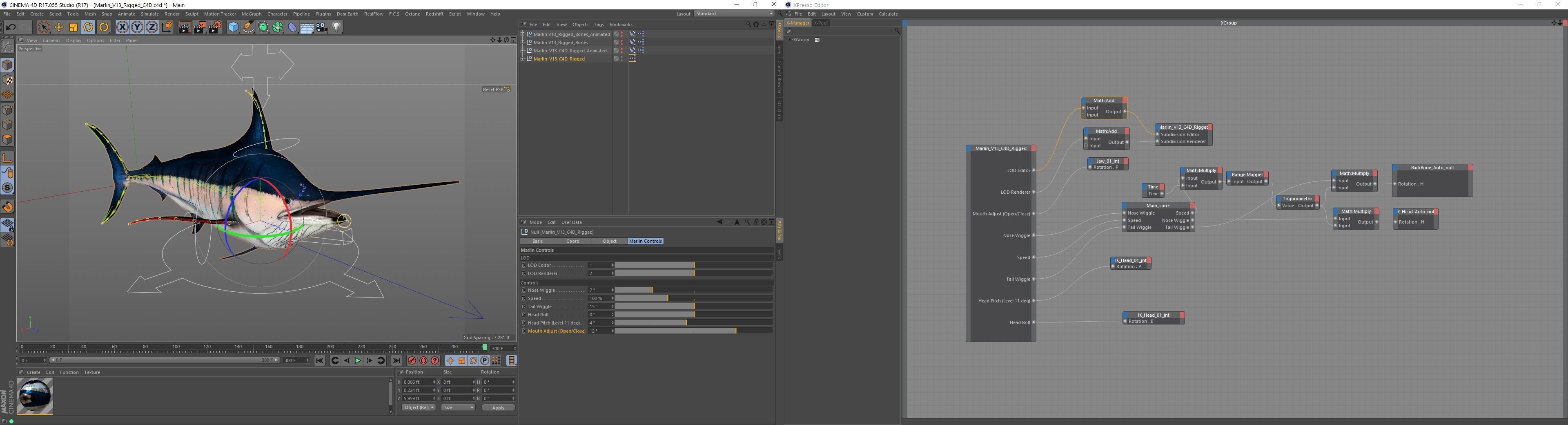Viewport: 1568px width, 425px height.
Task: Switch to the Coord. tab
Action: point(573,241)
